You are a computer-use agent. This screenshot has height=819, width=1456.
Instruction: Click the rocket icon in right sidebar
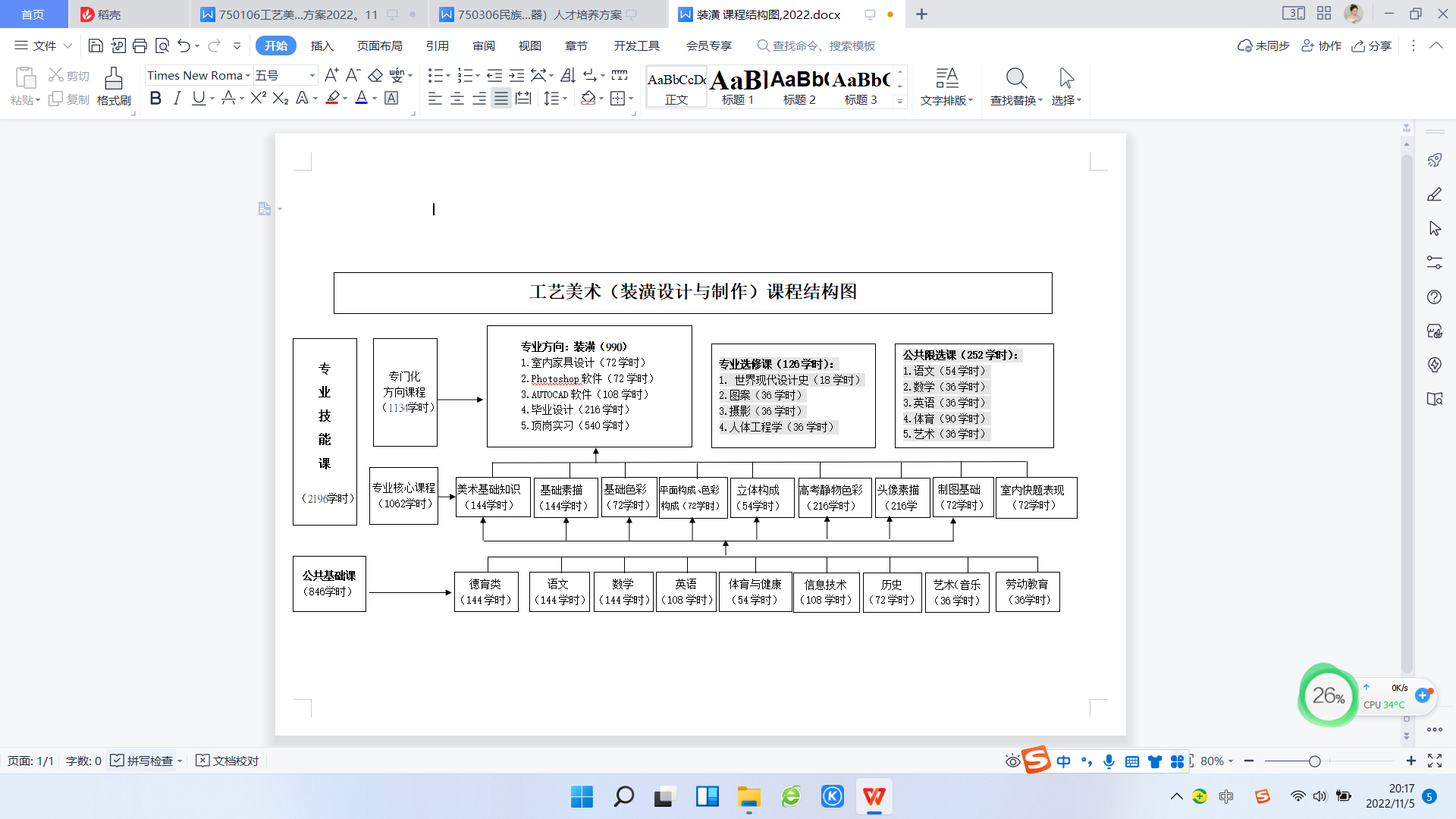click(x=1435, y=160)
